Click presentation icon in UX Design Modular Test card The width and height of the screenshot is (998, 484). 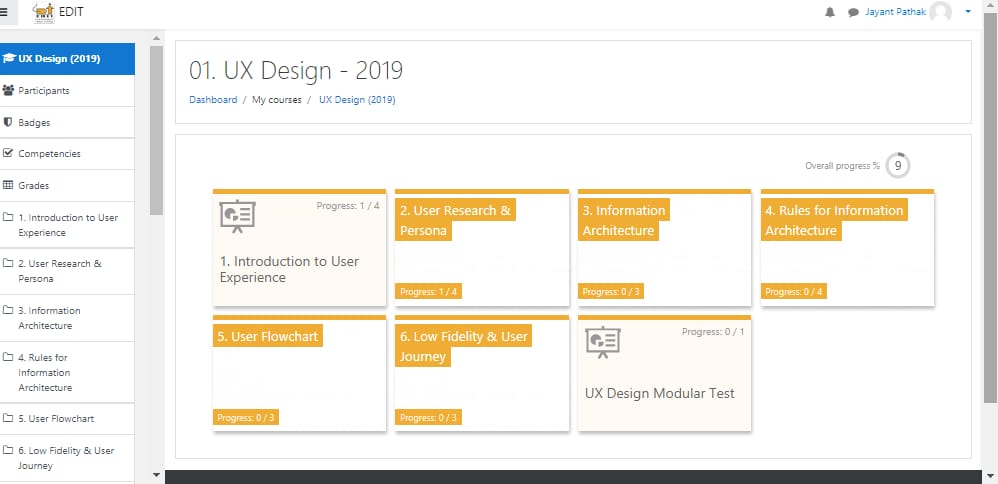603,341
